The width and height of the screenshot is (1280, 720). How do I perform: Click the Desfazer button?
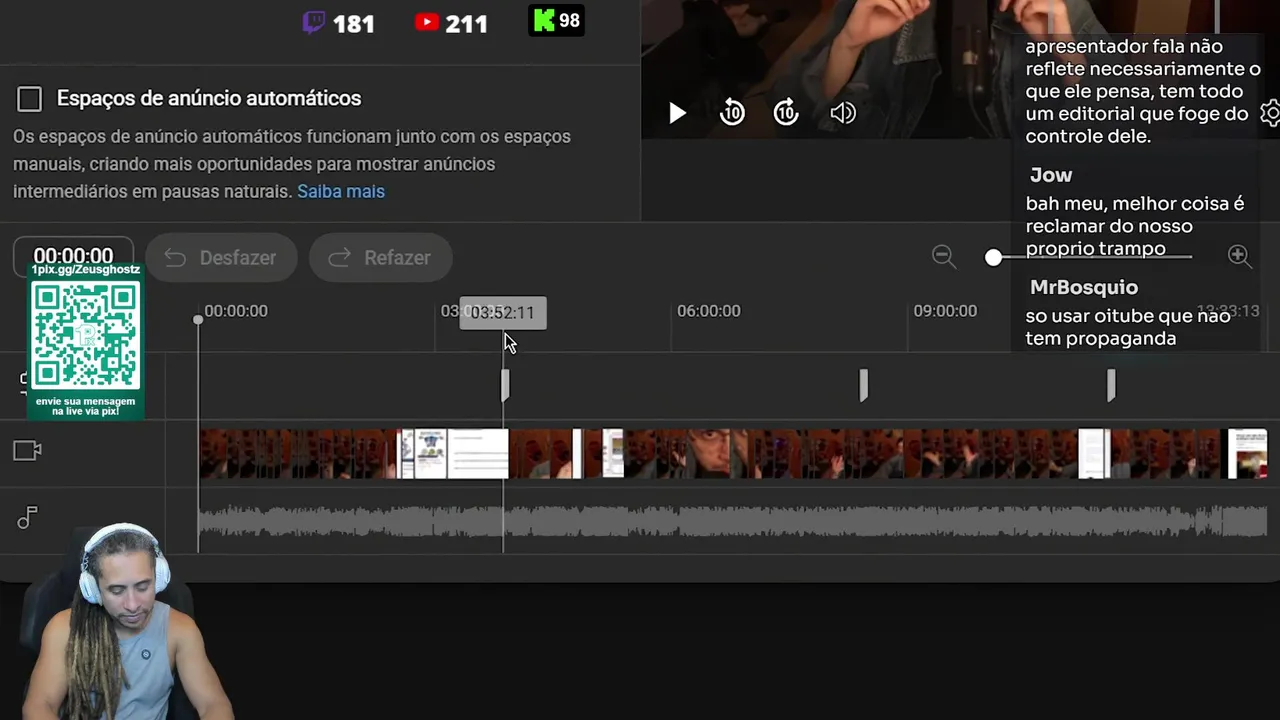221,258
